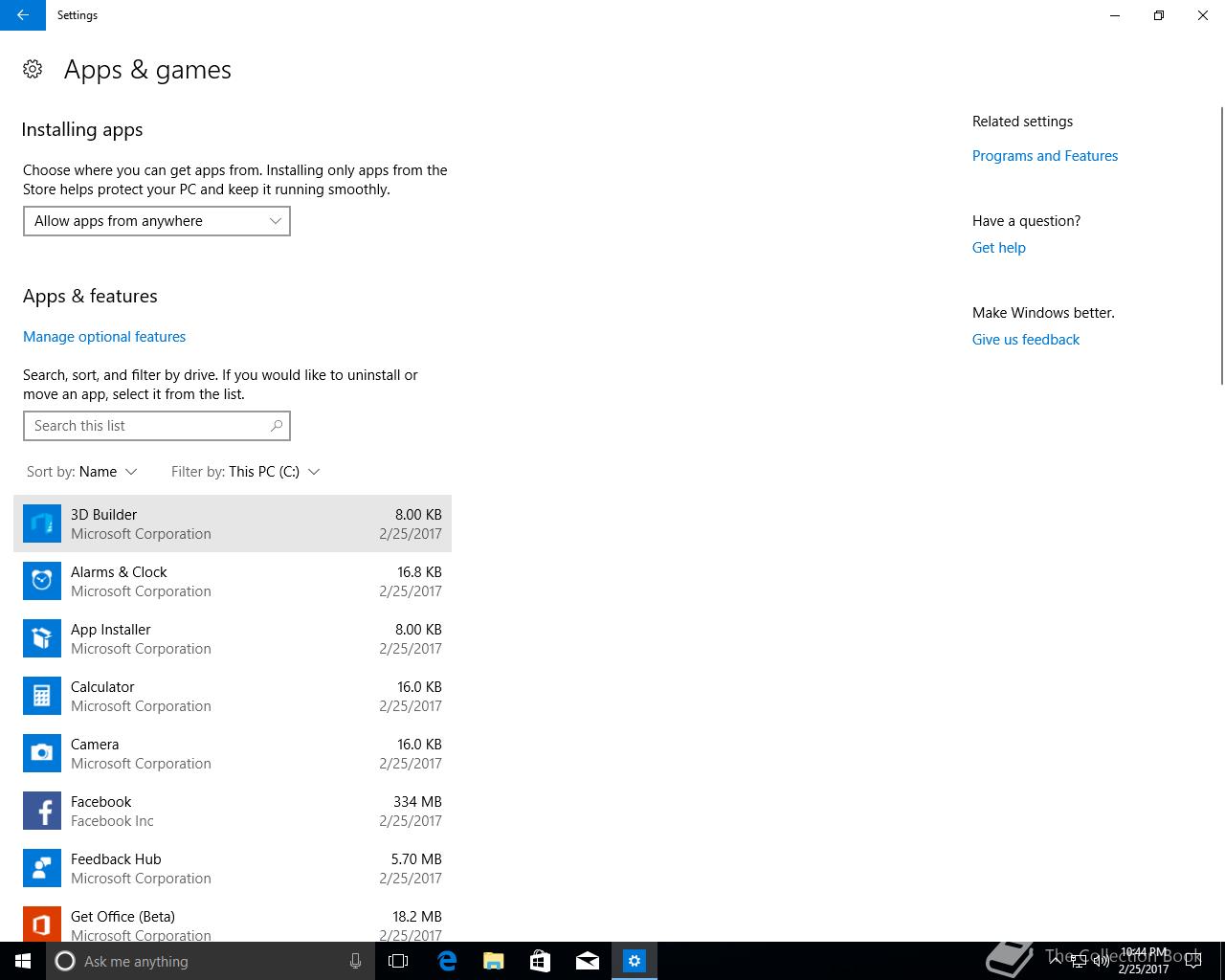Click the Search this list field
The height and width of the screenshot is (980, 1225).
click(157, 426)
